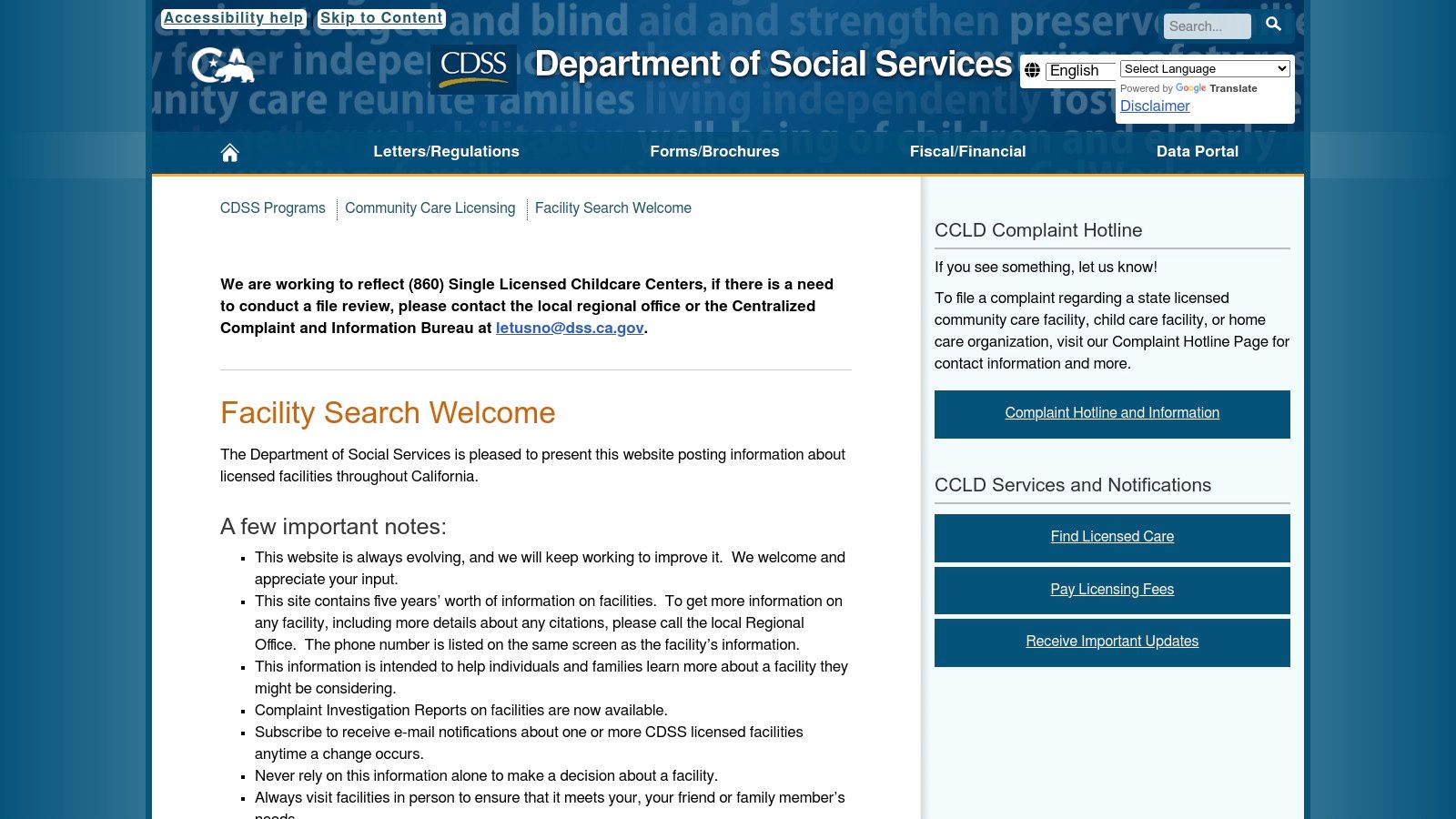Screen dimensions: 1456x819
Task: Go to the Data Portal tab
Action: pos(1197,152)
